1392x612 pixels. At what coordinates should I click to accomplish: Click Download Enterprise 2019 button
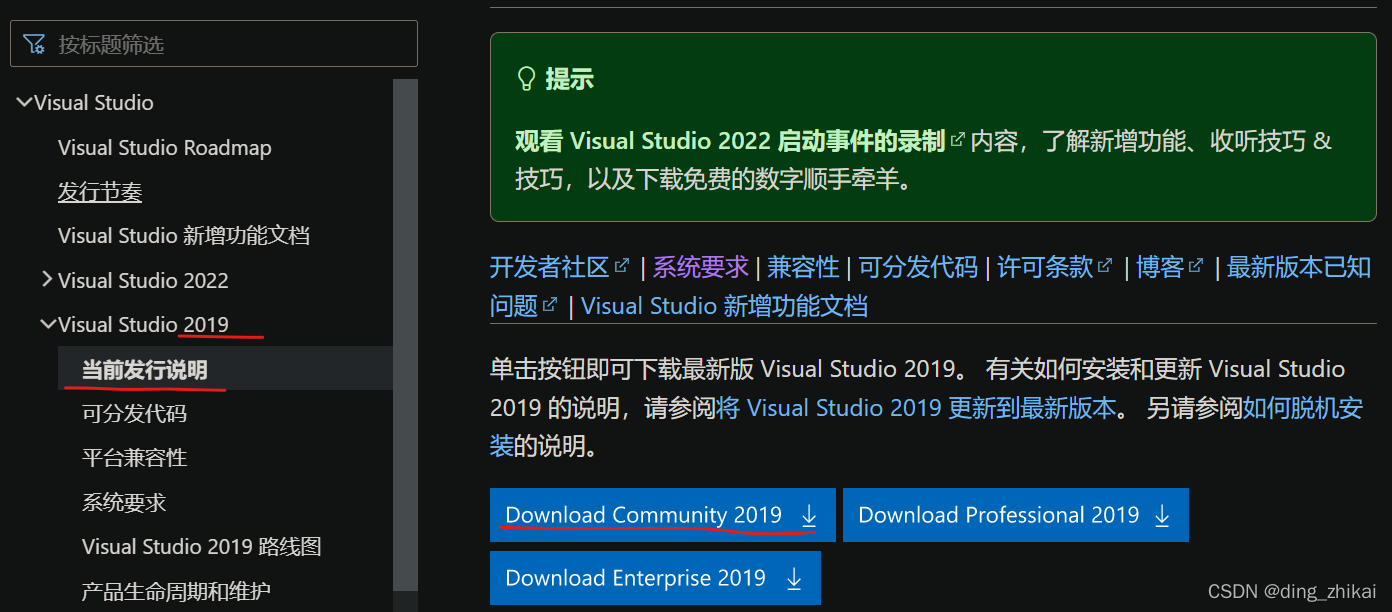[655, 578]
